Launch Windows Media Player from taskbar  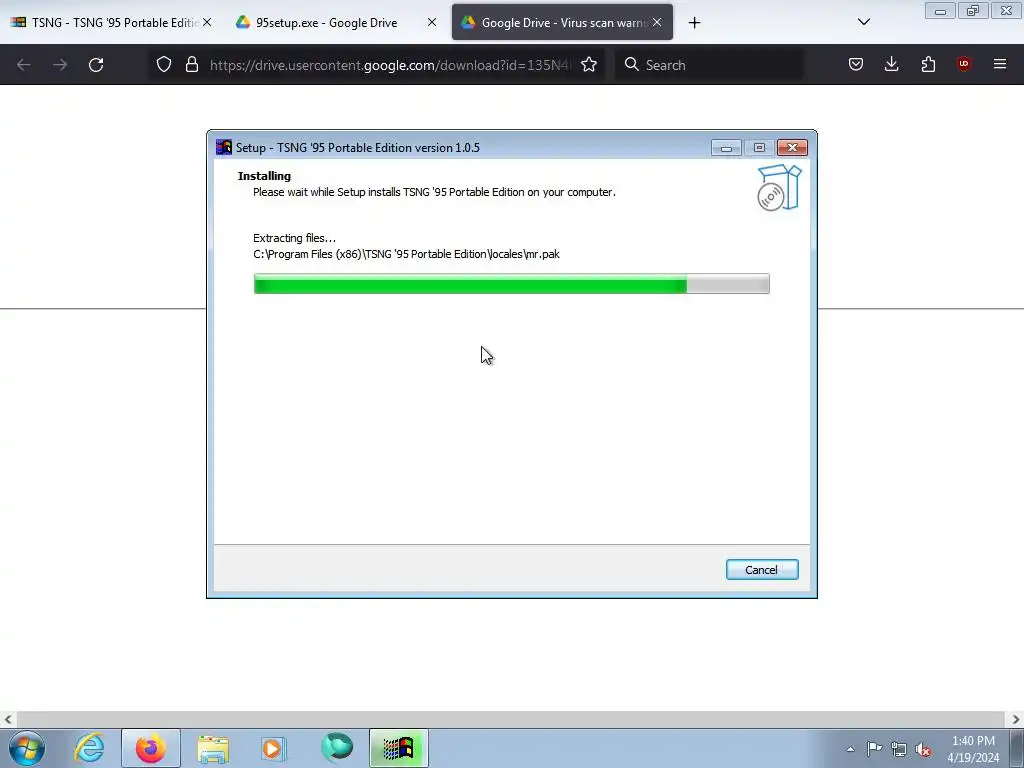point(274,748)
